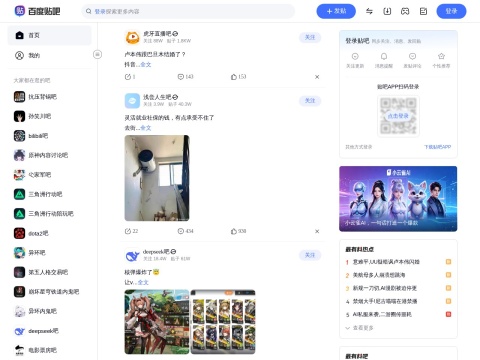The height and width of the screenshot is (360, 480).
Task: Click the swap arrows icon in header
Action: coord(369,11)
